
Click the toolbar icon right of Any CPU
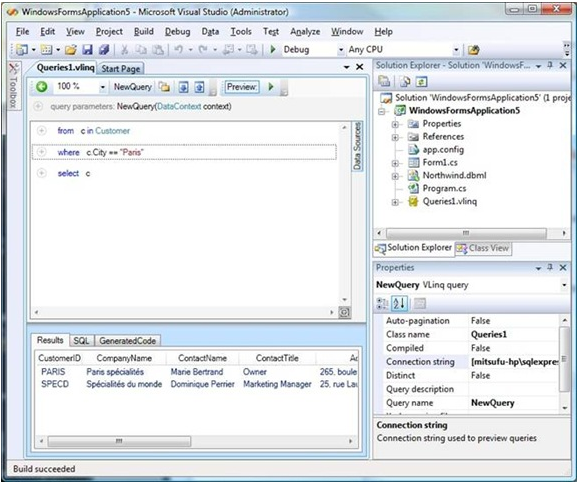tap(473, 50)
